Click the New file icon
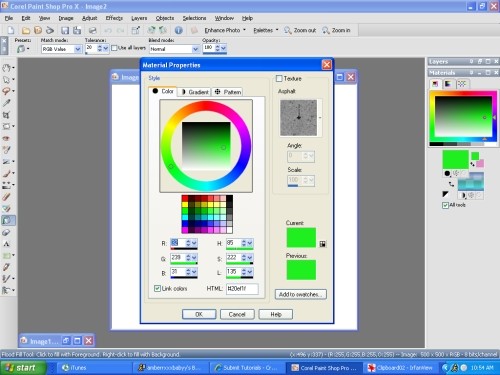Image resolution: width=500 pixels, height=375 pixels. click(x=11, y=30)
